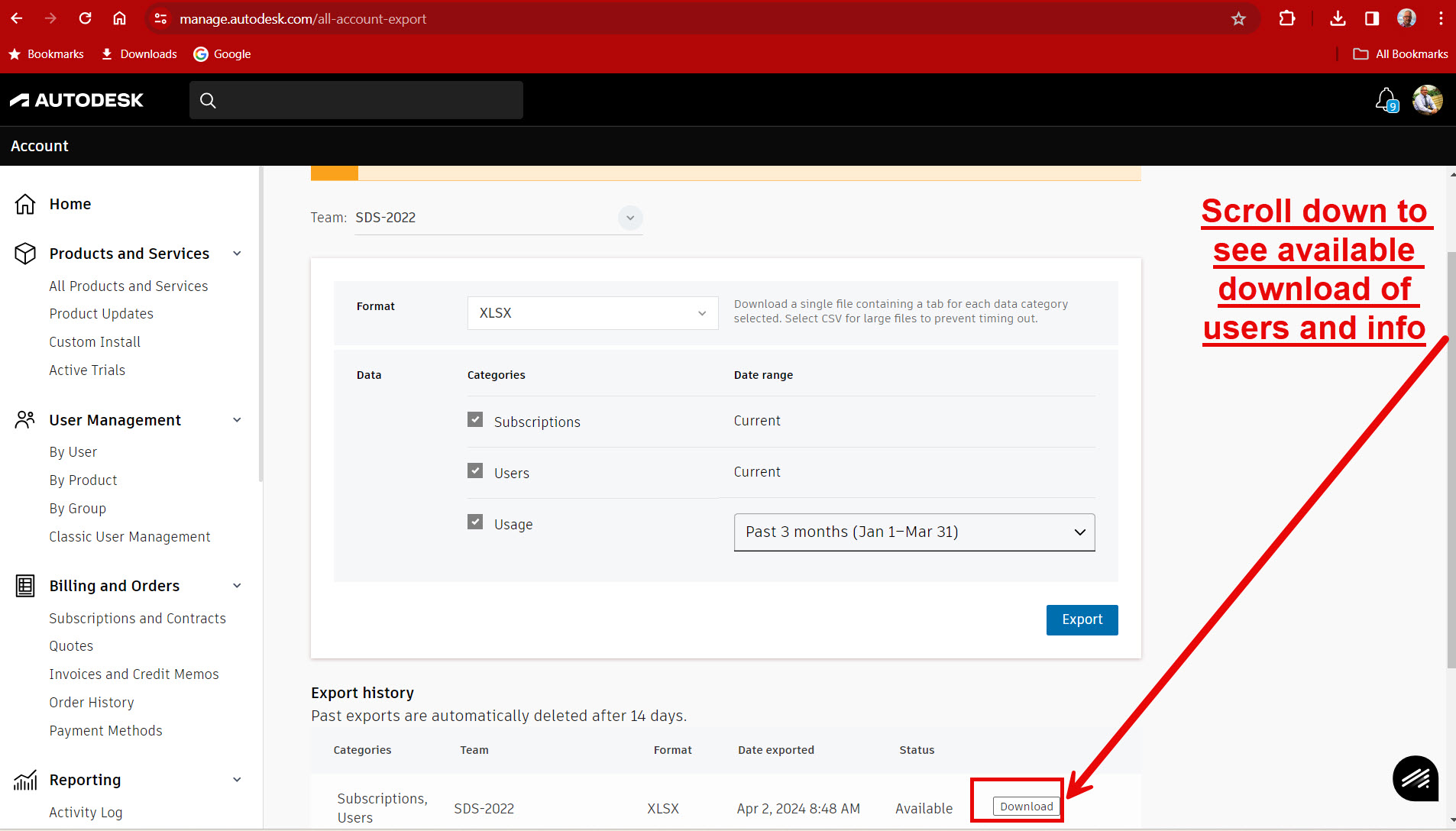Open By Group under User Management
This screenshot has height=831, width=1456.
pos(78,509)
